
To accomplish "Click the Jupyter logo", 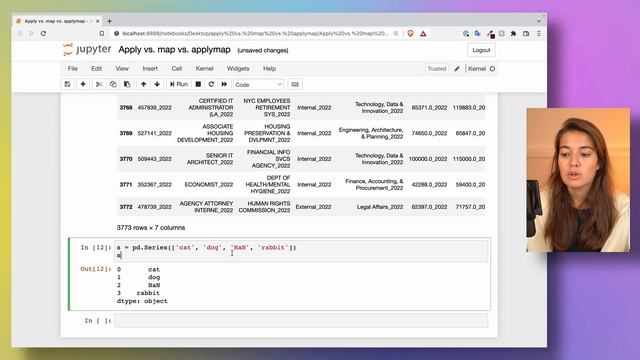I will 87,50.
